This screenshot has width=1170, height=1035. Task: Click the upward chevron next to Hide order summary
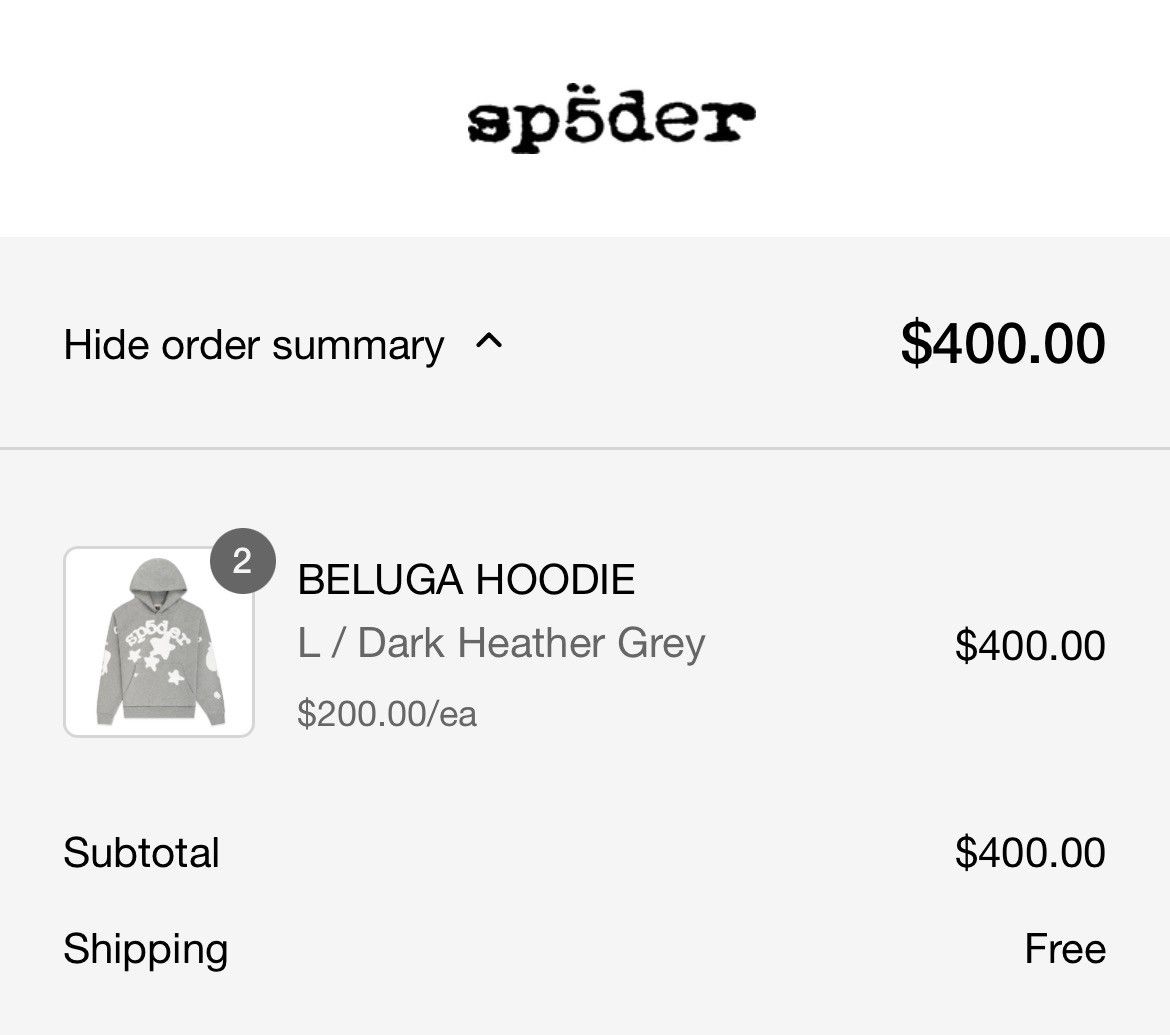pos(490,344)
